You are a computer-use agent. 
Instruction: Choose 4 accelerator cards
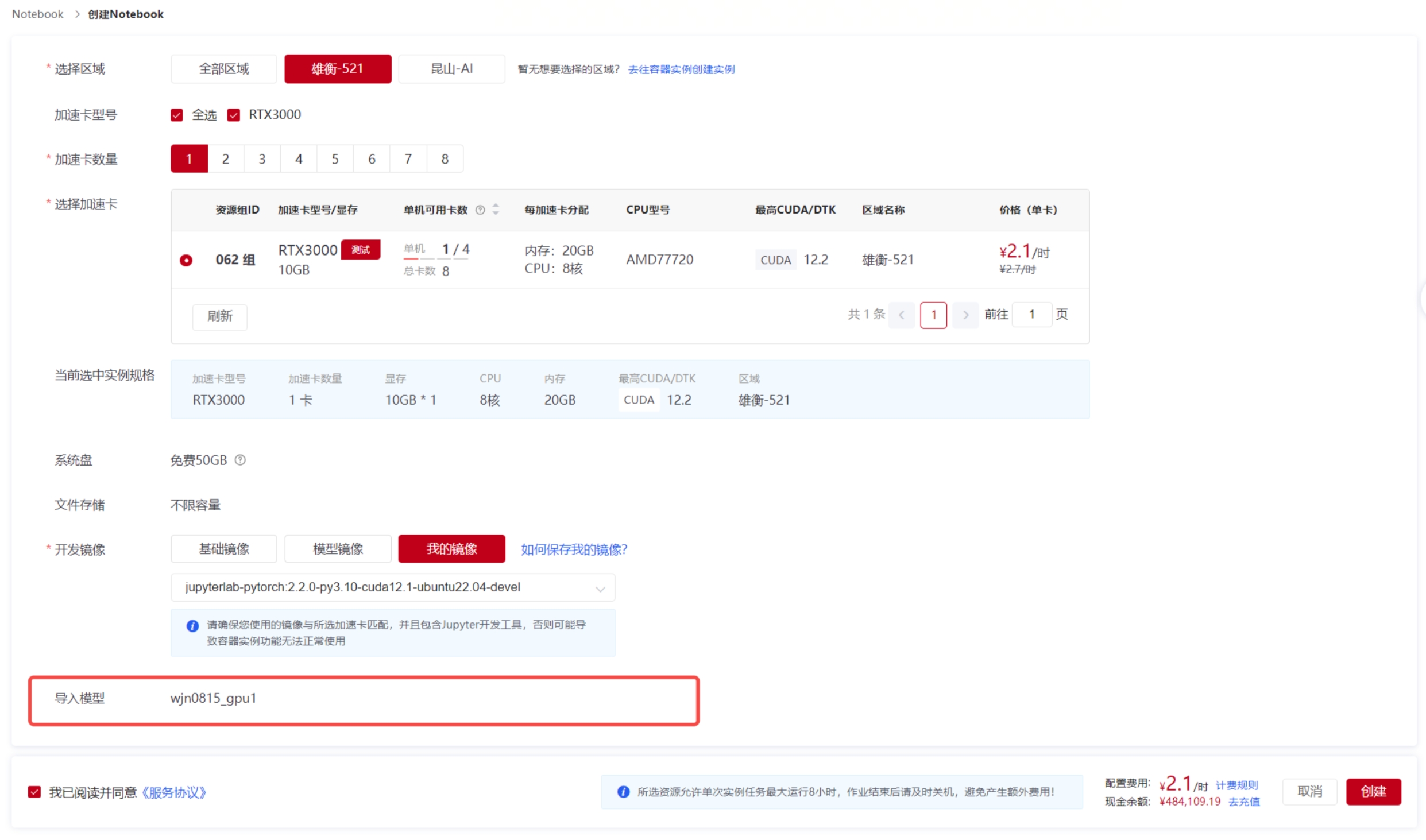coord(299,159)
